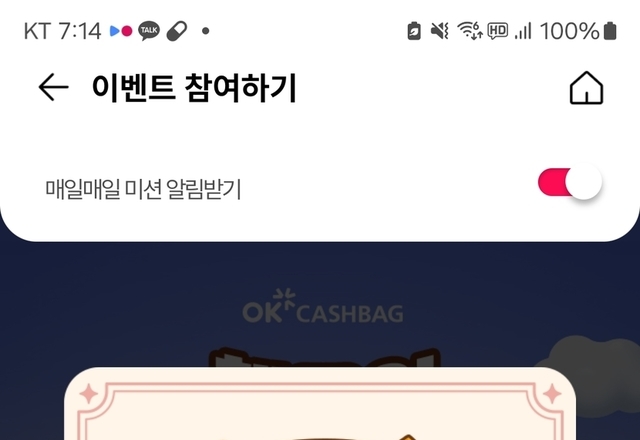Open the home icon in header
Viewport: 640px width, 440px height.
click(x=586, y=88)
